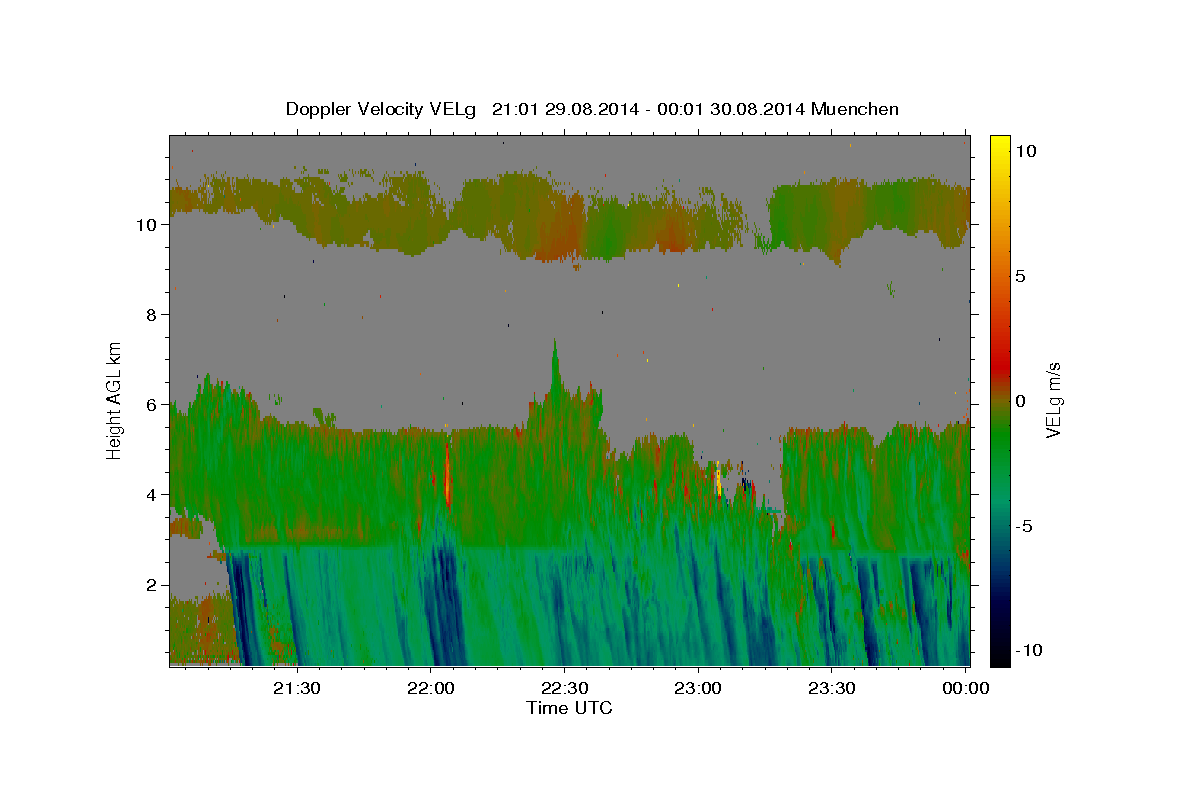Click height tick label '2'
This screenshot has height=800, width=1200.
(x=152, y=585)
